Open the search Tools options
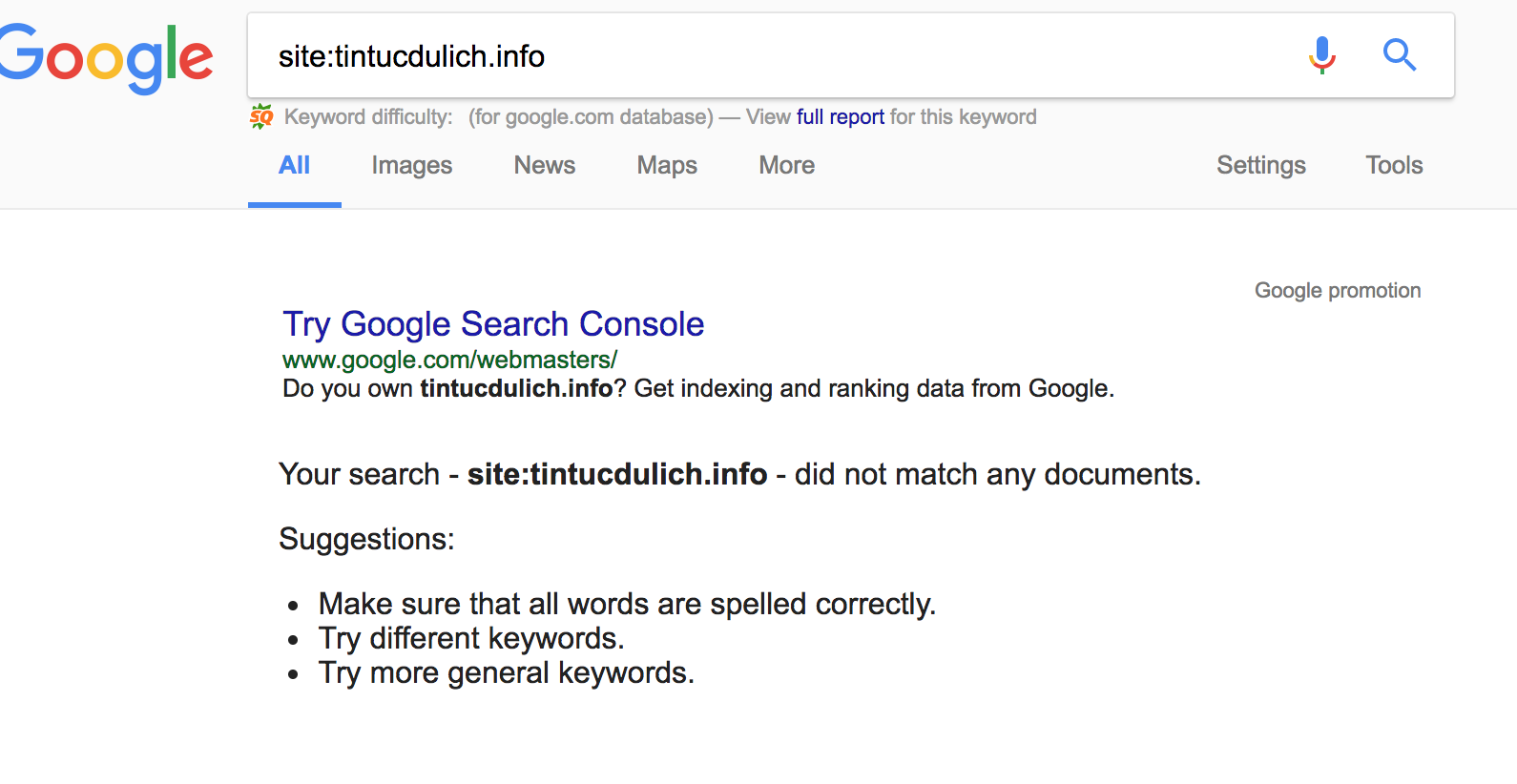1517x784 pixels. pyautogui.click(x=1394, y=165)
